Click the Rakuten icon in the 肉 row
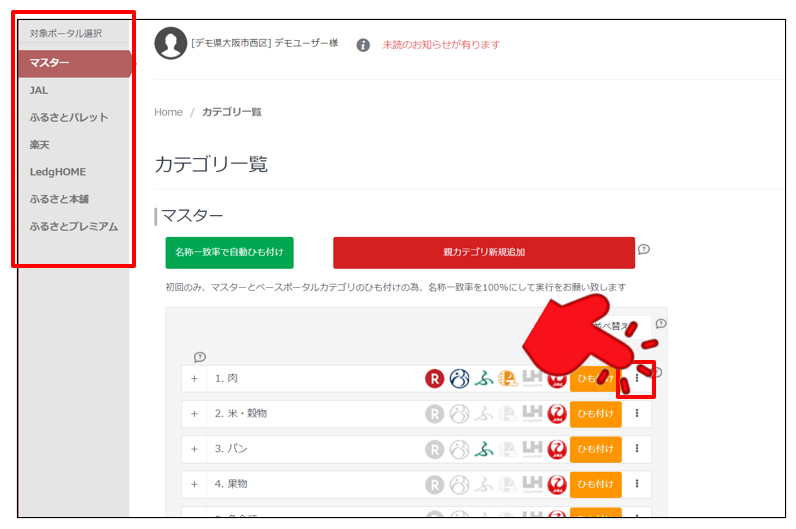 pyautogui.click(x=434, y=379)
